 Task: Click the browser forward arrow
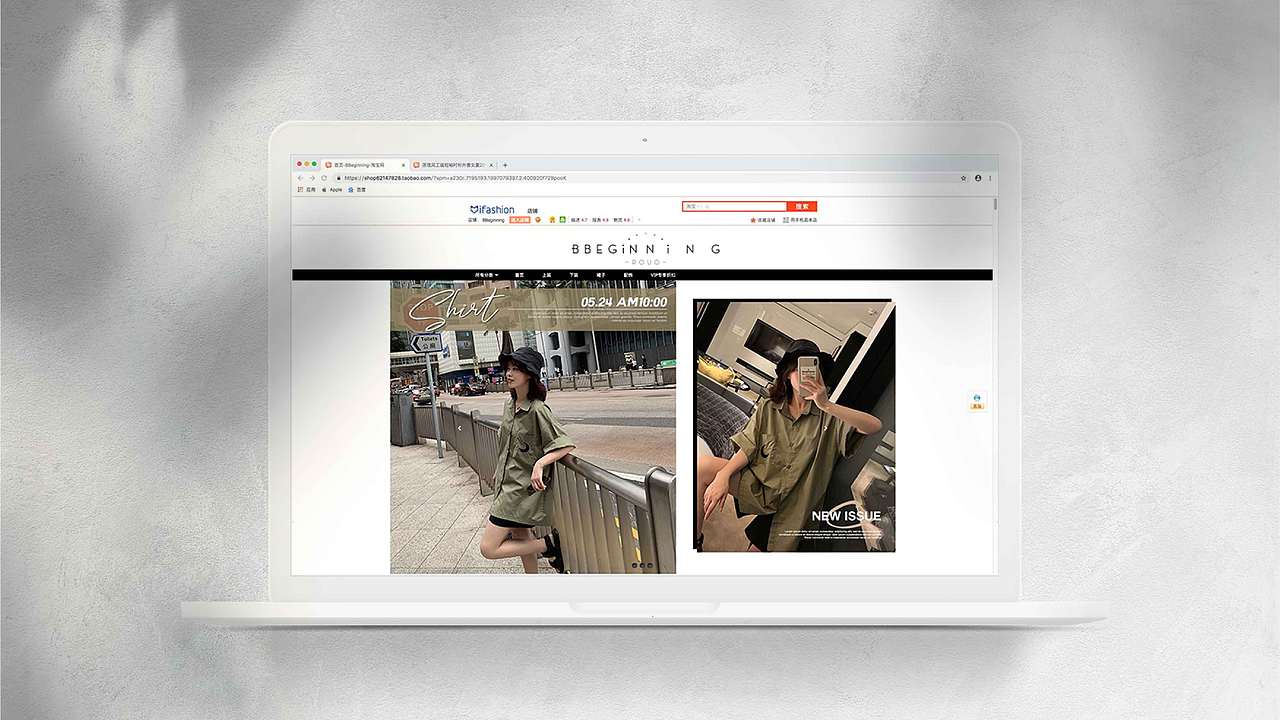312,178
